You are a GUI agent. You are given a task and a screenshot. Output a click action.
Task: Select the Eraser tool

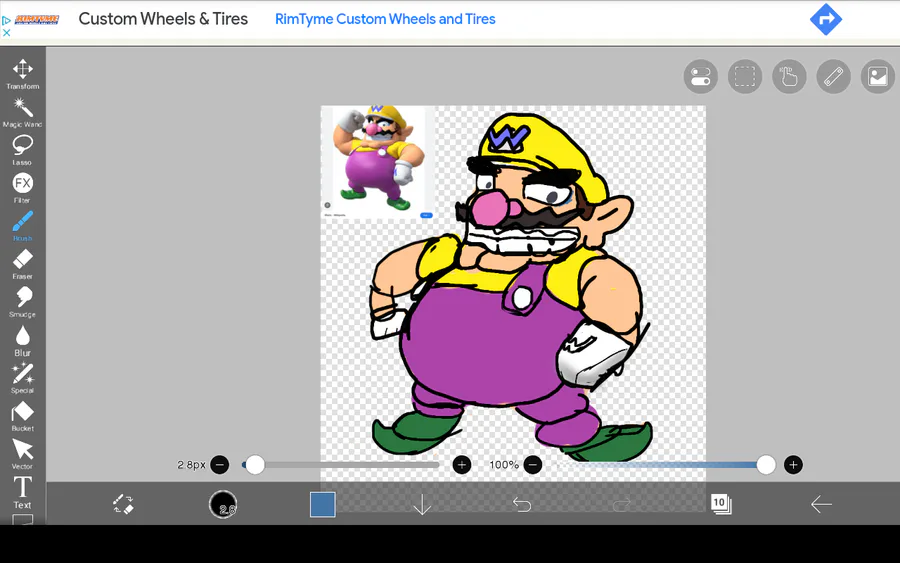22,265
